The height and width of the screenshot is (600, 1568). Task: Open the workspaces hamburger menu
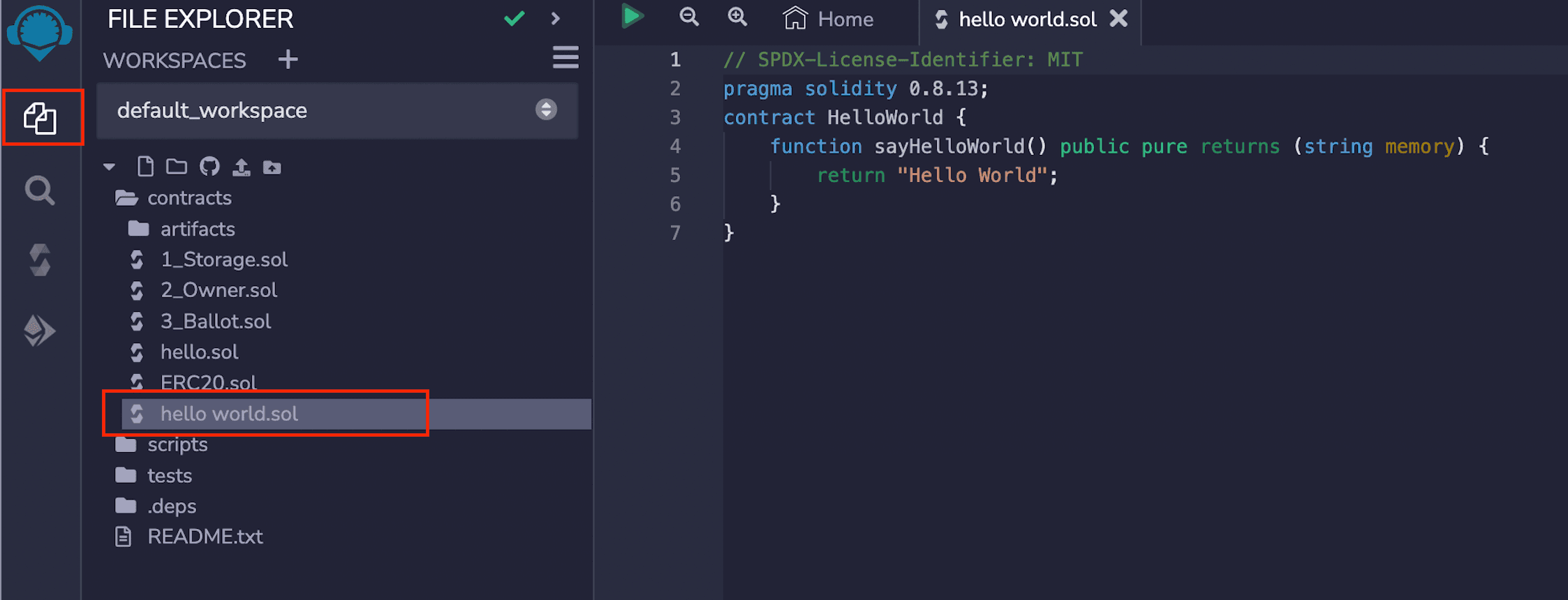565,58
